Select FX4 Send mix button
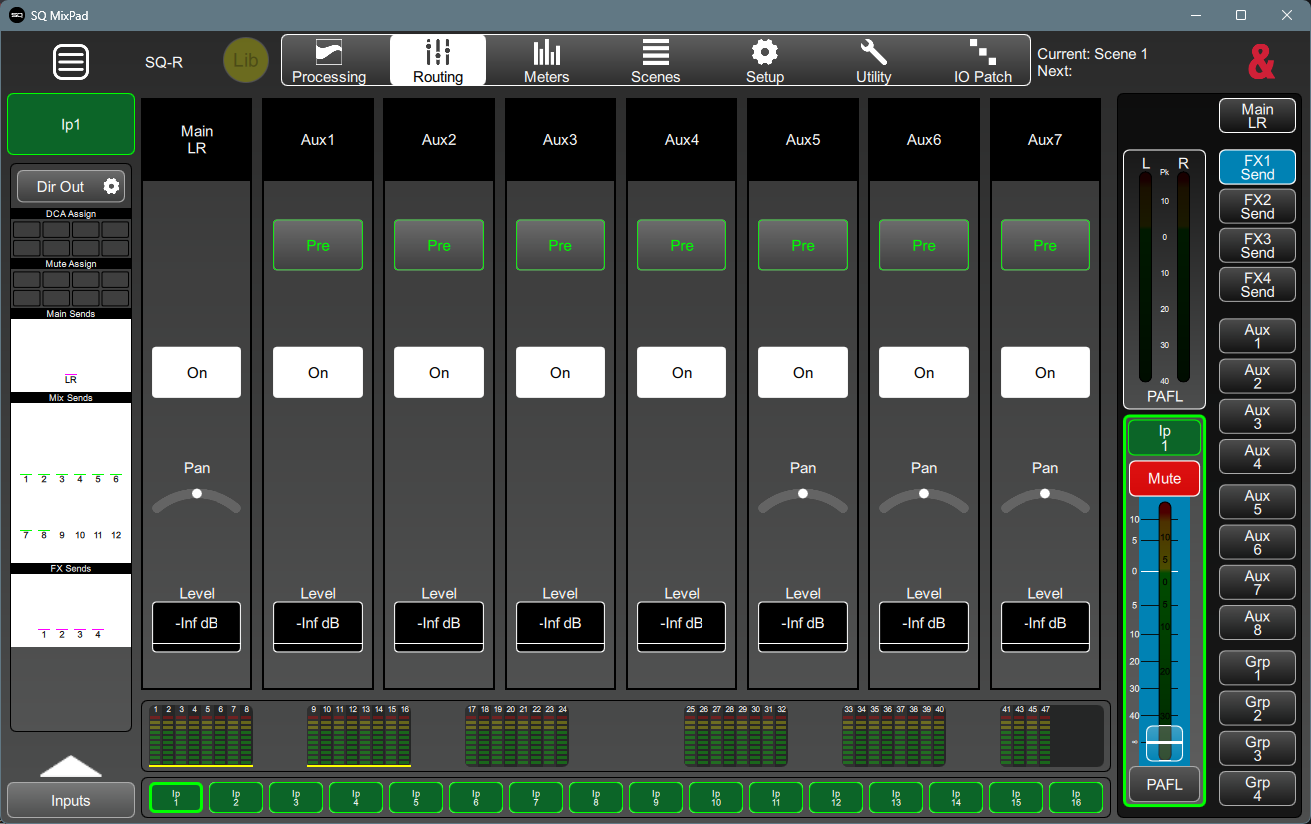The width and height of the screenshot is (1311, 824). point(1257,284)
